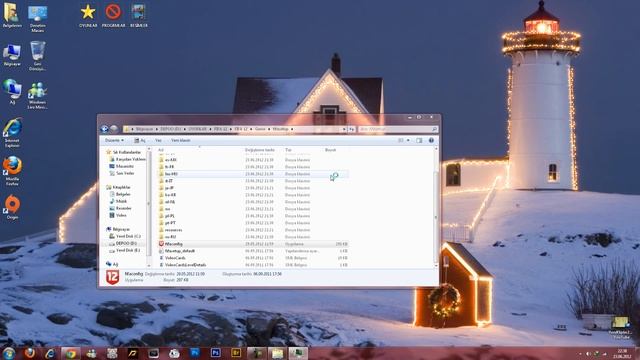The image size is (640, 360).
Task: Refresh the folder via address bar refresh icon
Action: point(351,129)
